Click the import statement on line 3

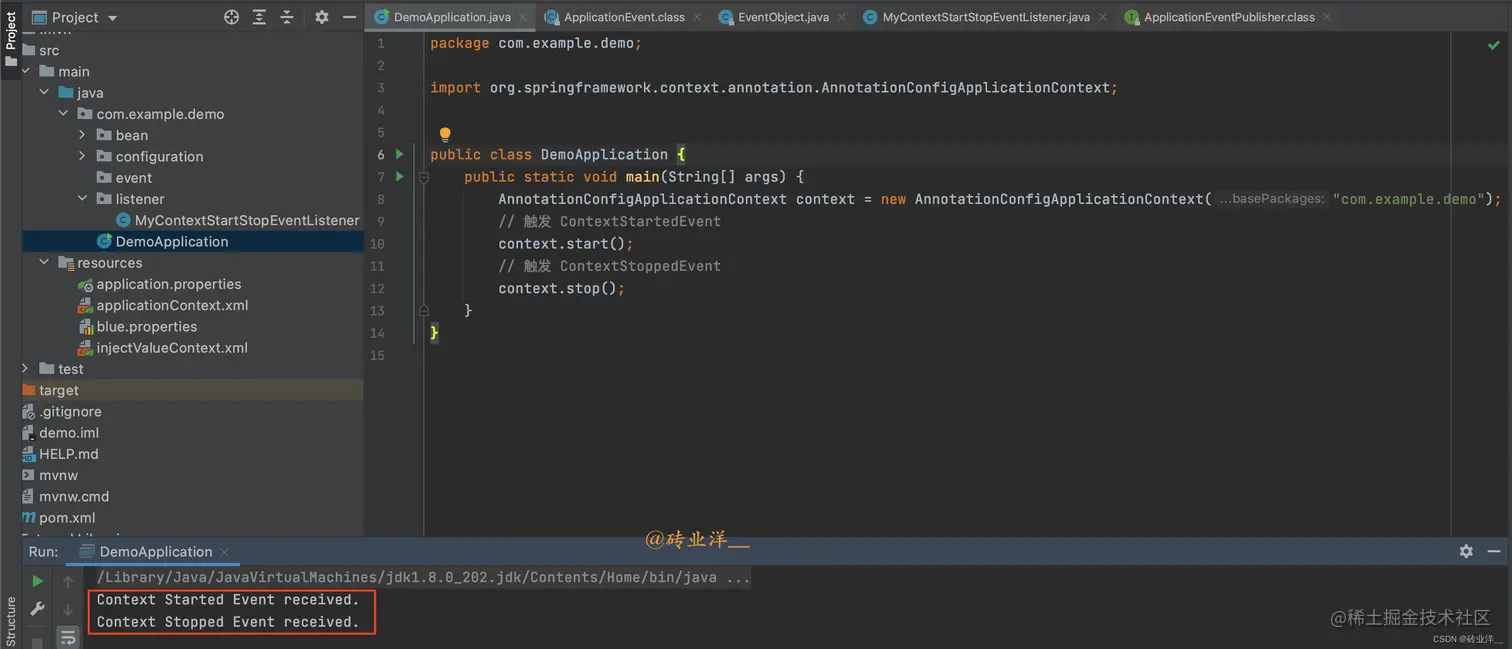(774, 88)
